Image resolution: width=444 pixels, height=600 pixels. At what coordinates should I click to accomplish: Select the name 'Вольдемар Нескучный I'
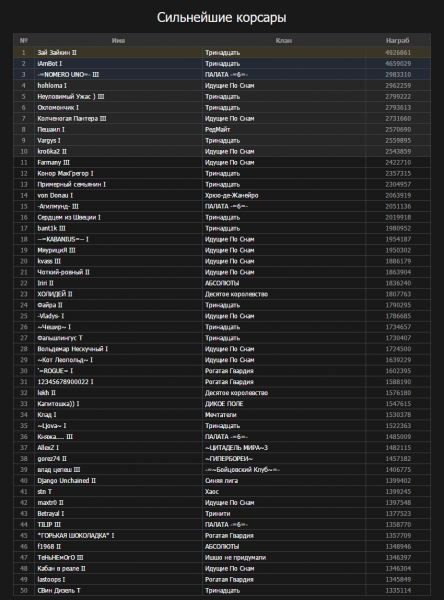coord(72,349)
